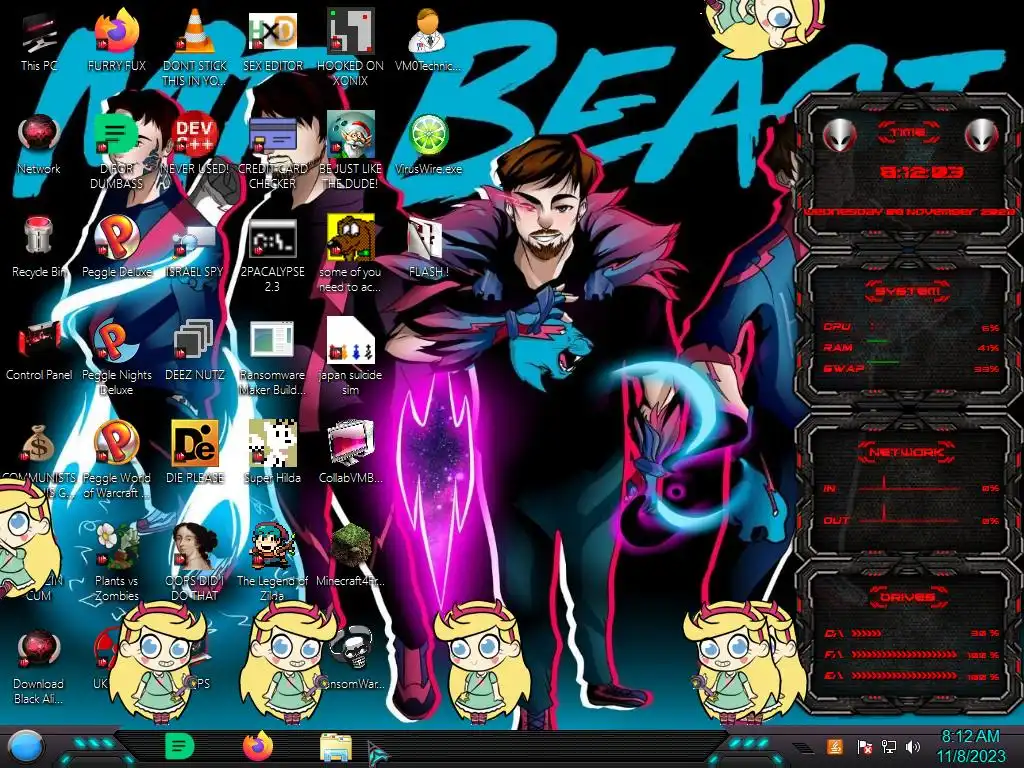Open File Explorer from the taskbar
This screenshot has height=768, width=1024.
tap(336, 748)
